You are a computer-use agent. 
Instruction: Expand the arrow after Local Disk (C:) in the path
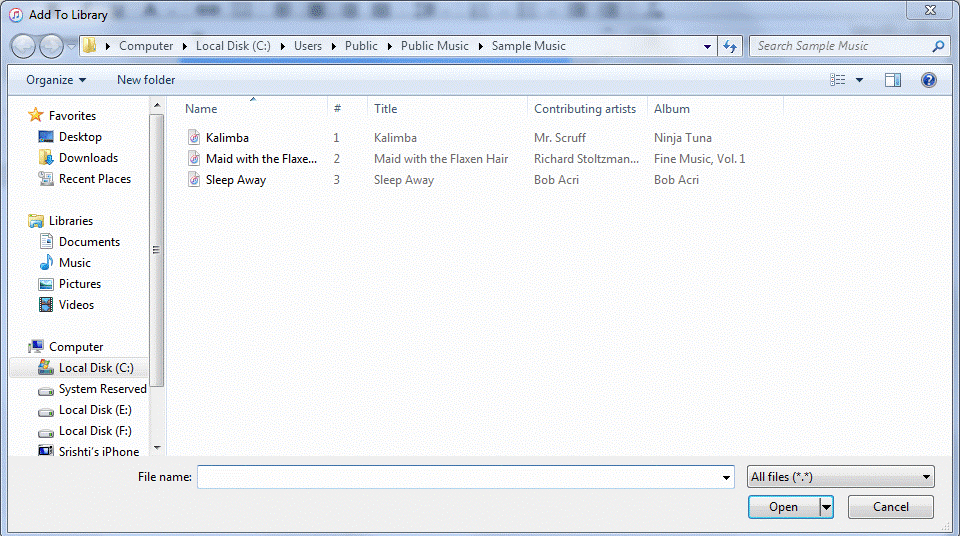point(282,46)
